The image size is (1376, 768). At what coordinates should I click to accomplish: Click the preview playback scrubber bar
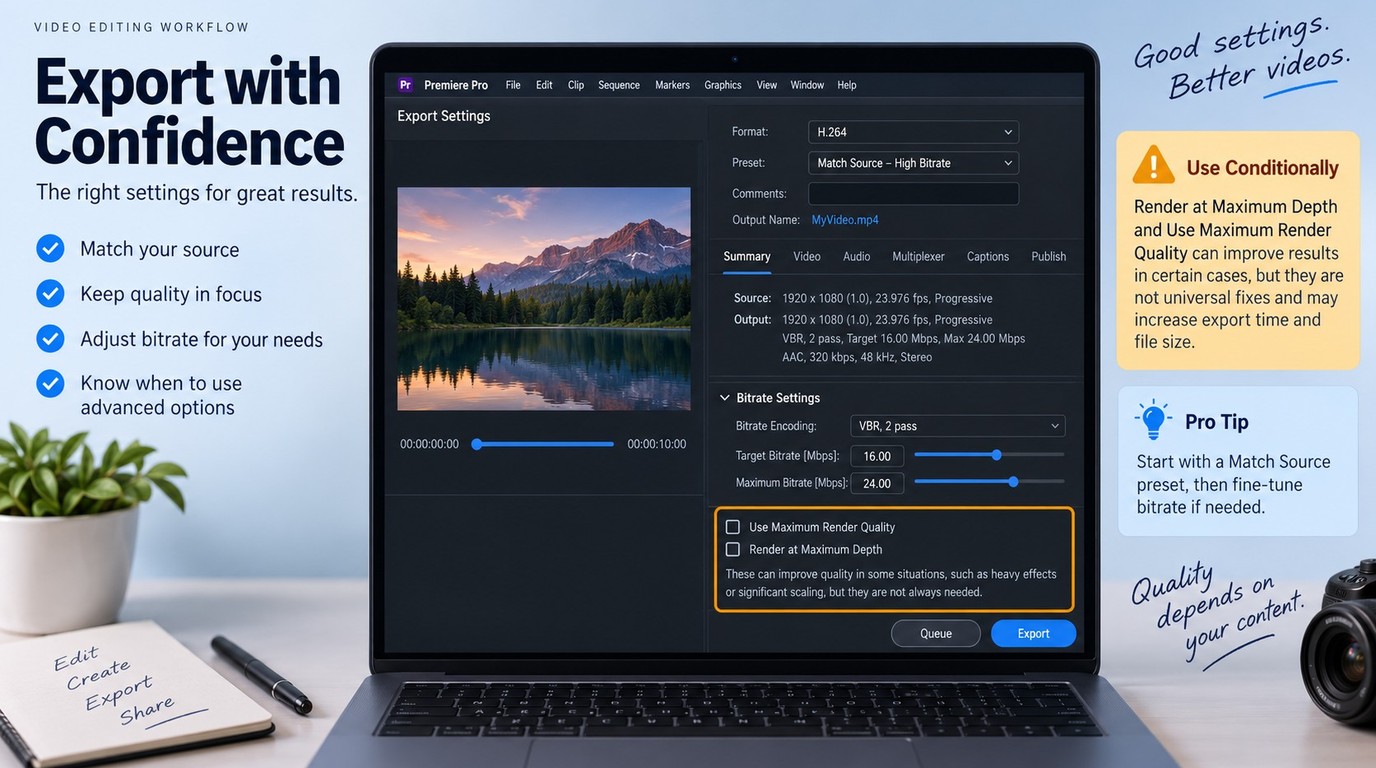[543, 444]
